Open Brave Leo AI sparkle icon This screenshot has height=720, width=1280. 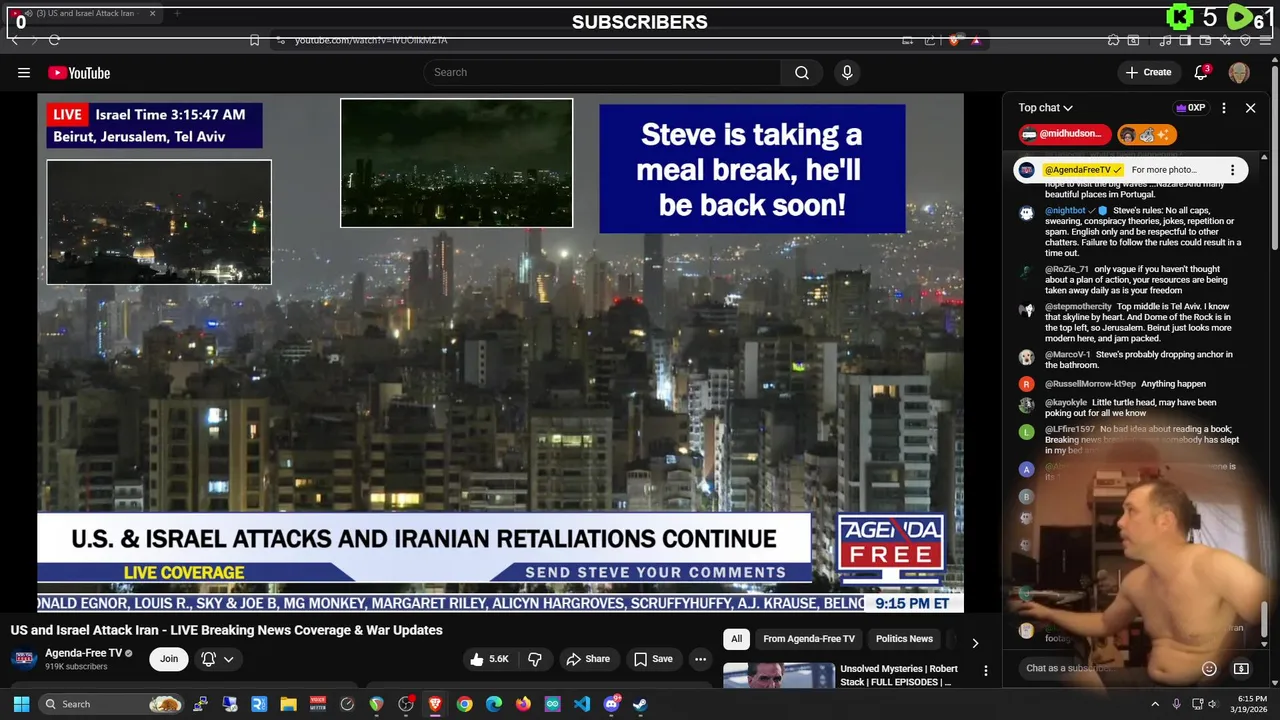pyautogui.click(x=1225, y=40)
